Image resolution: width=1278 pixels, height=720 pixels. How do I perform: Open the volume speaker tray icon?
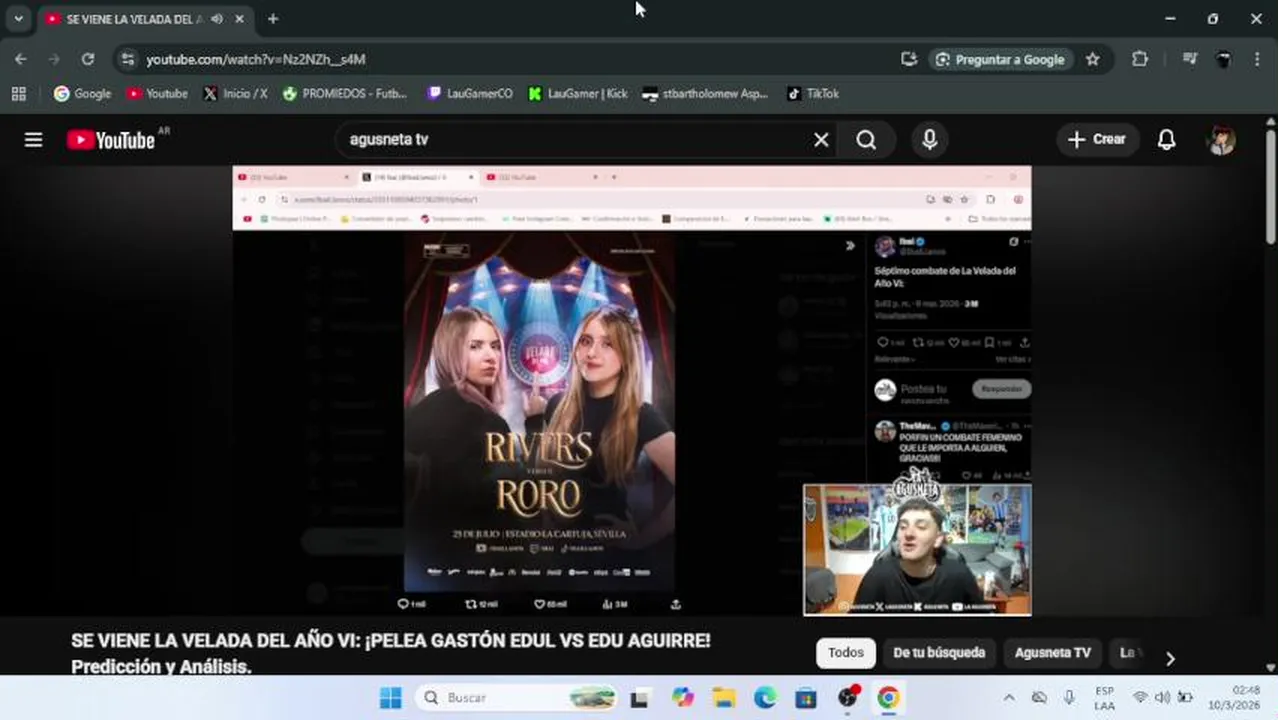tap(1162, 698)
